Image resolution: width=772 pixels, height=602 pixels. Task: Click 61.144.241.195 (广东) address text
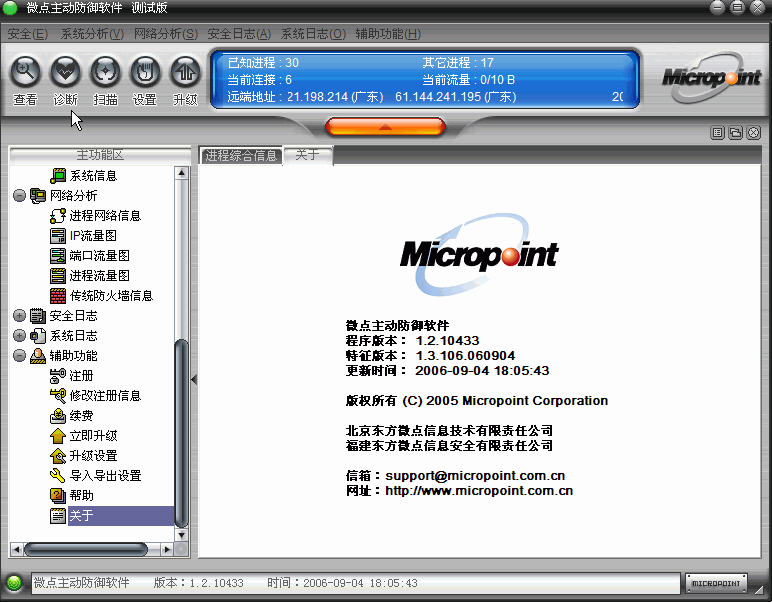455,96
